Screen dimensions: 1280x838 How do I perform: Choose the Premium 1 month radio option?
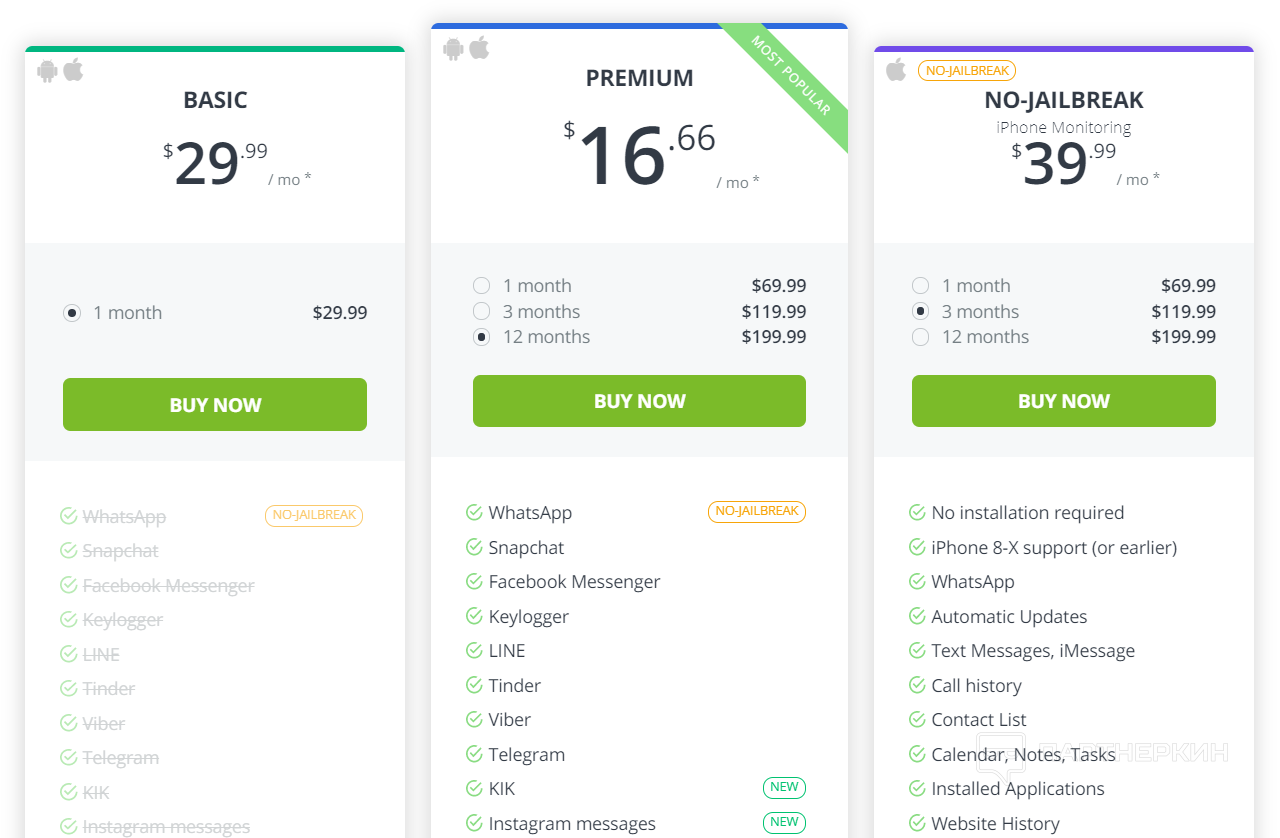point(482,286)
